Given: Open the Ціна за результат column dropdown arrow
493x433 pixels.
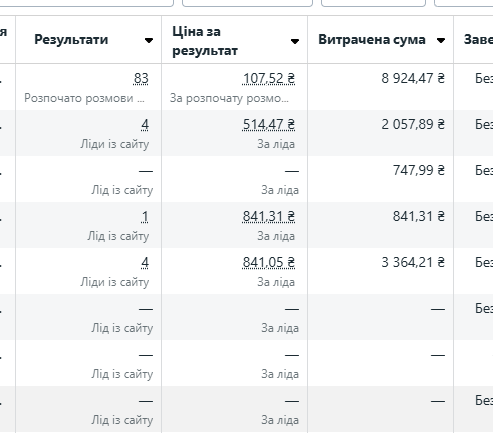Looking at the screenshot, I should [295, 41].
